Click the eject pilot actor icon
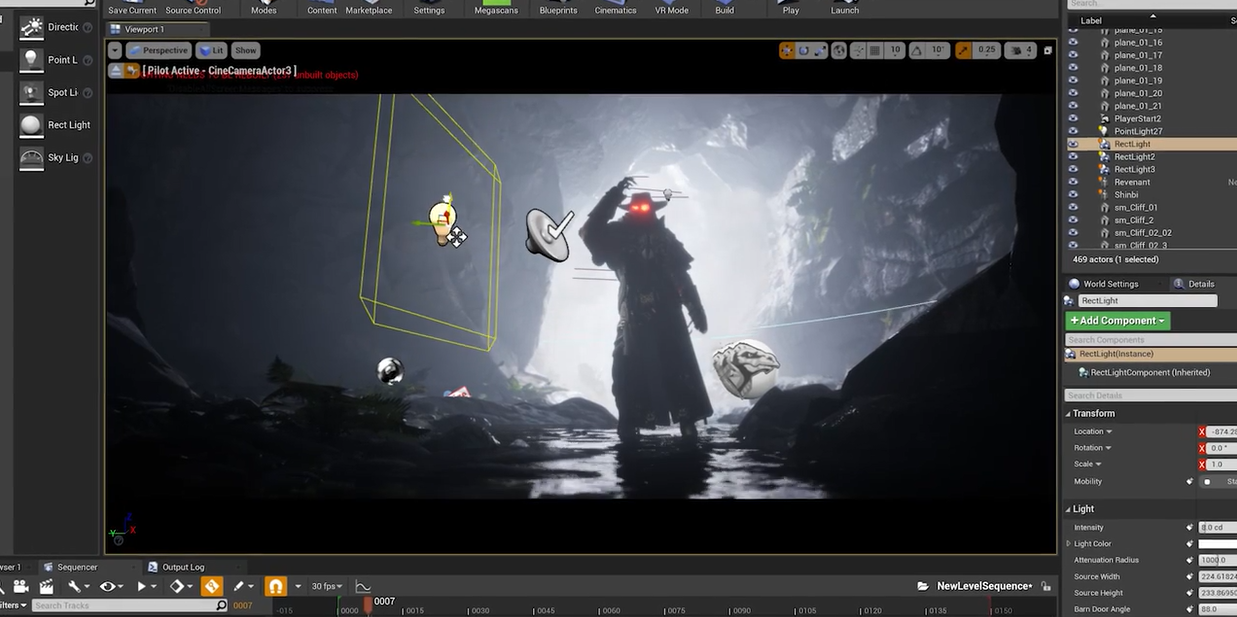 click(116, 71)
